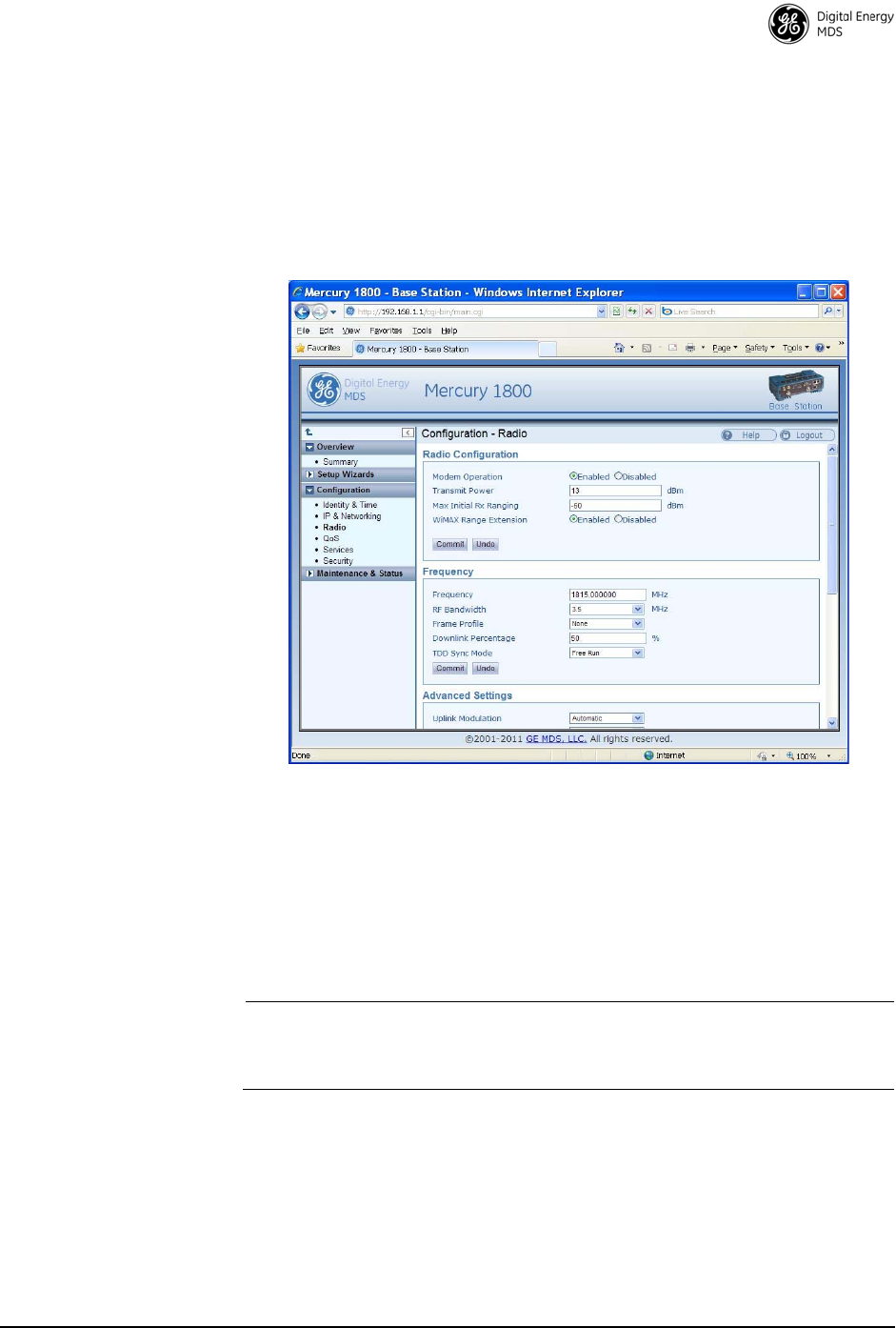Open the Safety menu in command bar
This screenshot has height=1328, width=896.
point(759,348)
